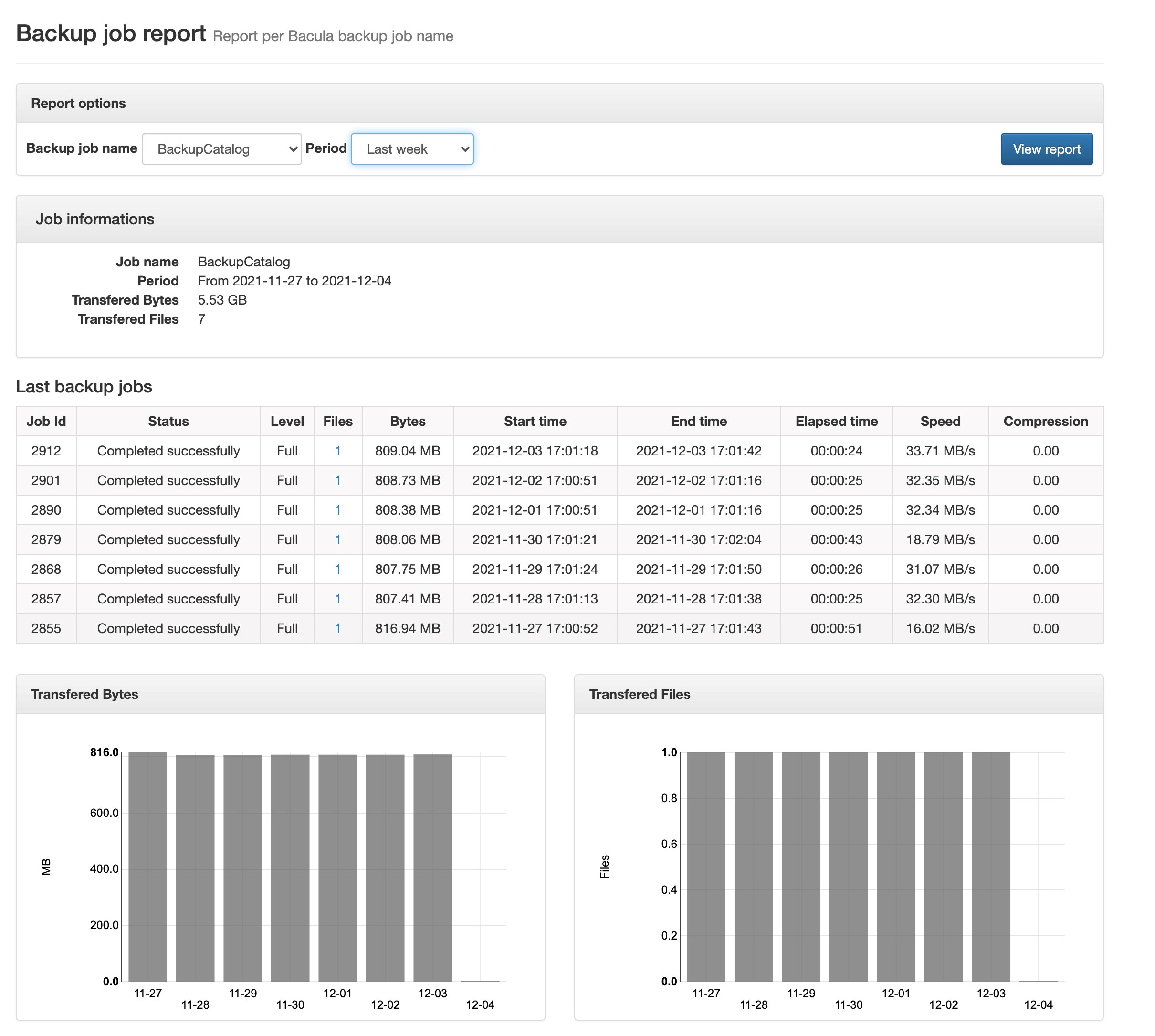
Task: Click Files link for job 2879
Action: pyautogui.click(x=337, y=539)
